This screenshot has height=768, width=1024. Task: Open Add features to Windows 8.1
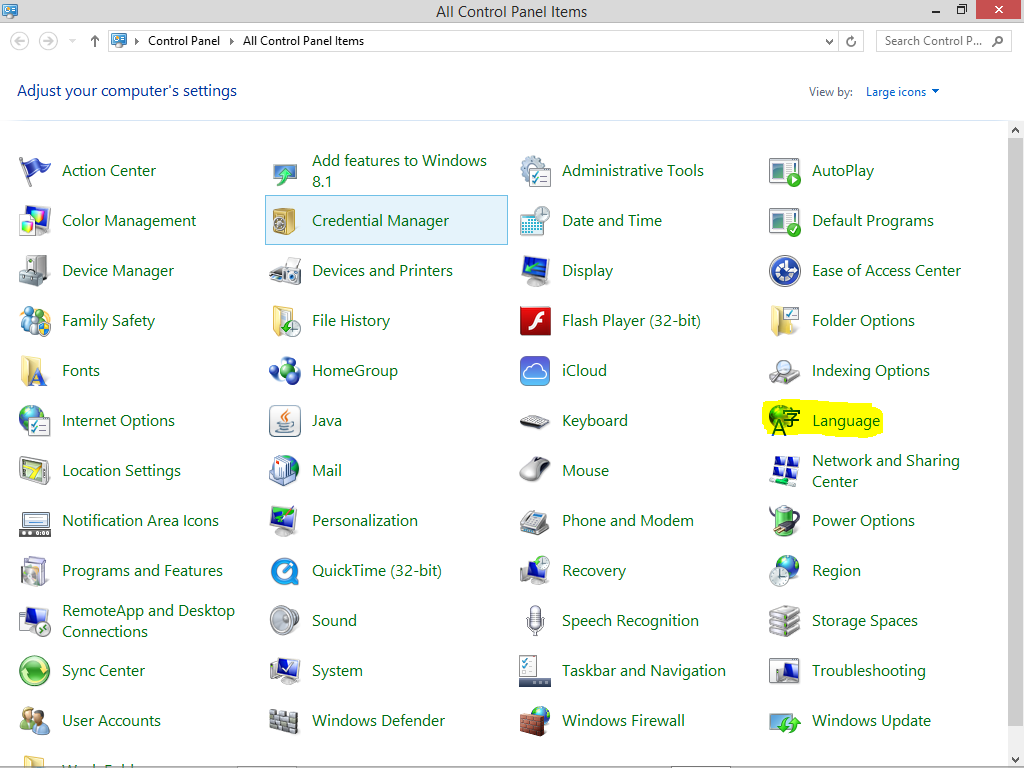click(399, 171)
